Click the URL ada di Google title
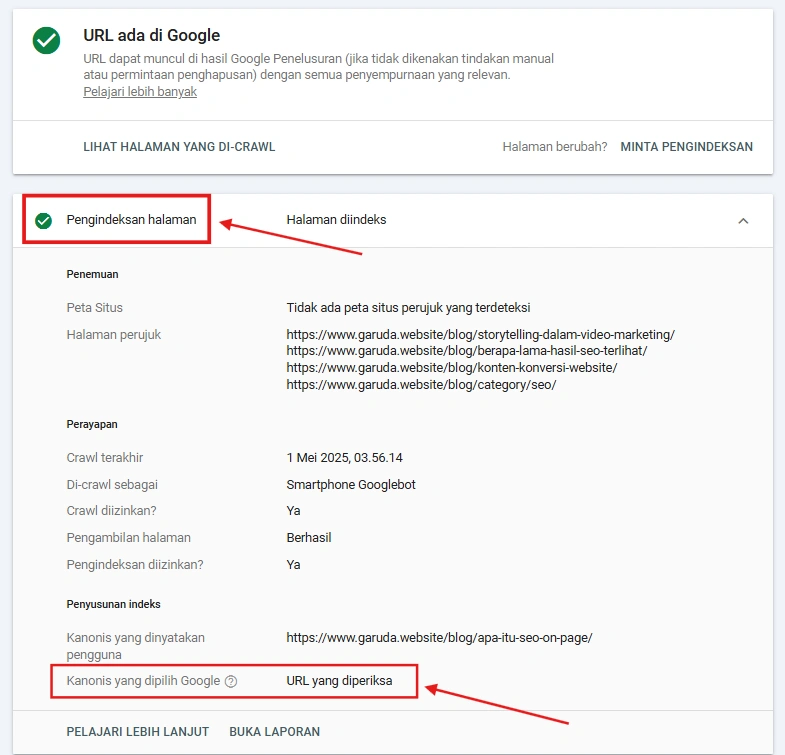This screenshot has width=785, height=755. click(152, 36)
